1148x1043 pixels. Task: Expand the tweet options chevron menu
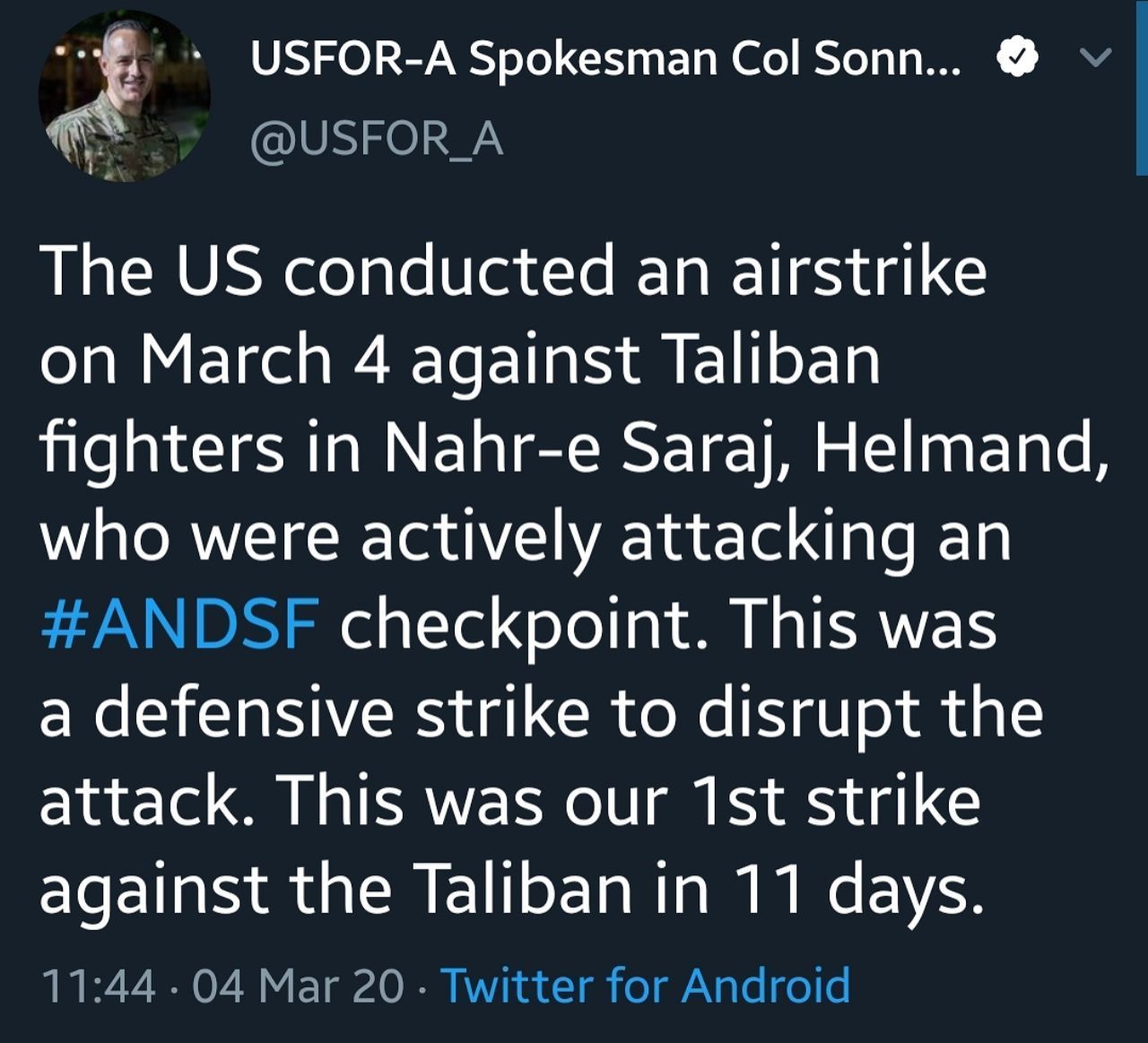1095,58
